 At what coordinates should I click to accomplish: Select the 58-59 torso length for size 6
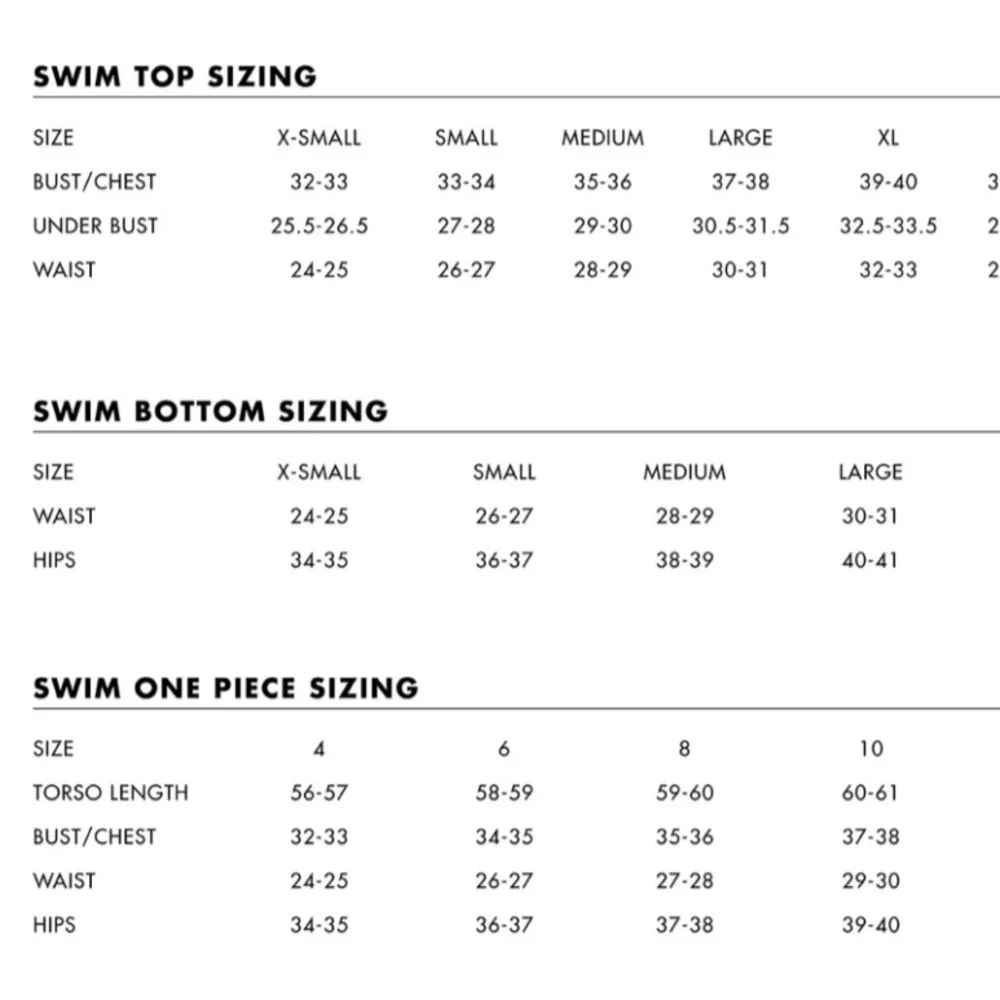[x=504, y=793]
